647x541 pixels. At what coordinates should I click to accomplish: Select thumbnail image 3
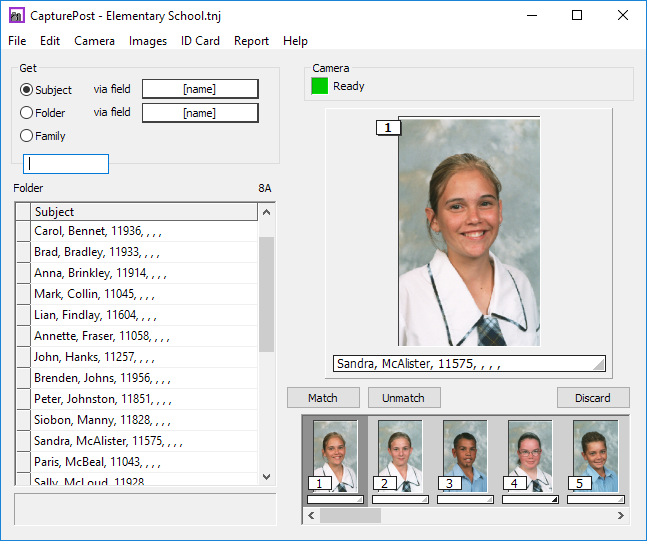coord(465,456)
